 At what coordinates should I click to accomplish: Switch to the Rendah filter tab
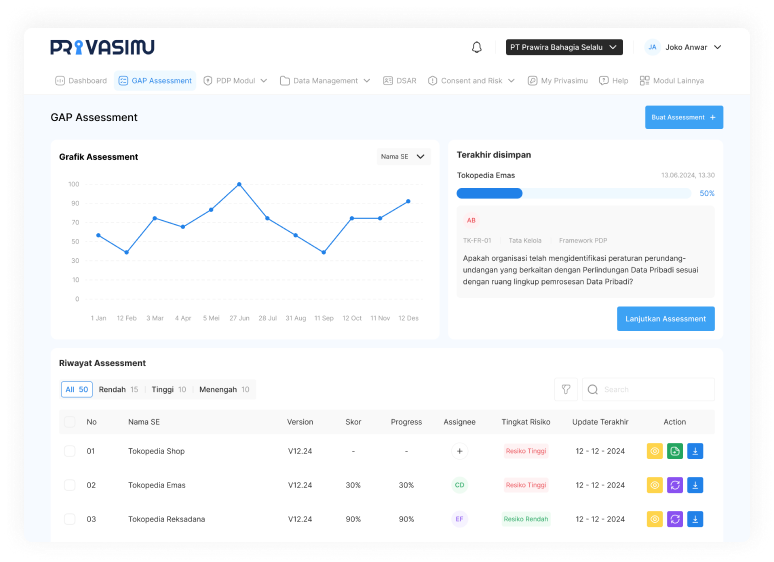pyautogui.click(x=118, y=389)
